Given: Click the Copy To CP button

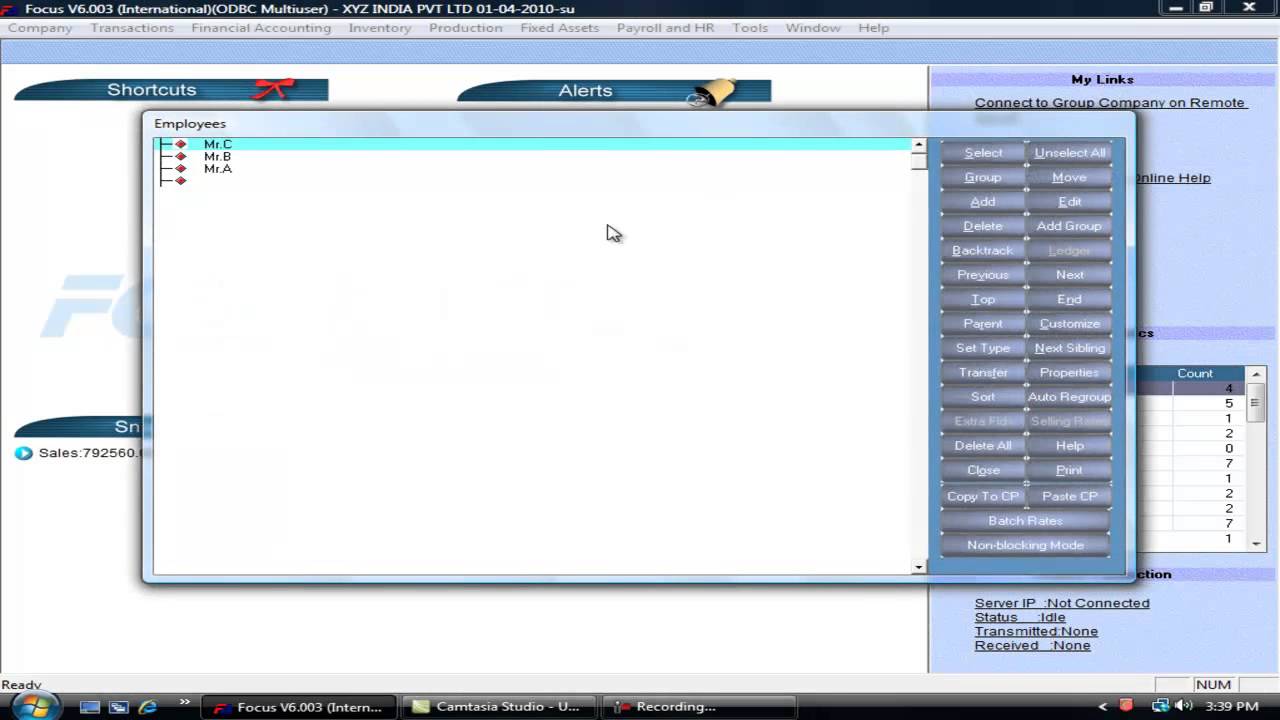Looking at the screenshot, I should pyautogui.click(x=983, y=496).
